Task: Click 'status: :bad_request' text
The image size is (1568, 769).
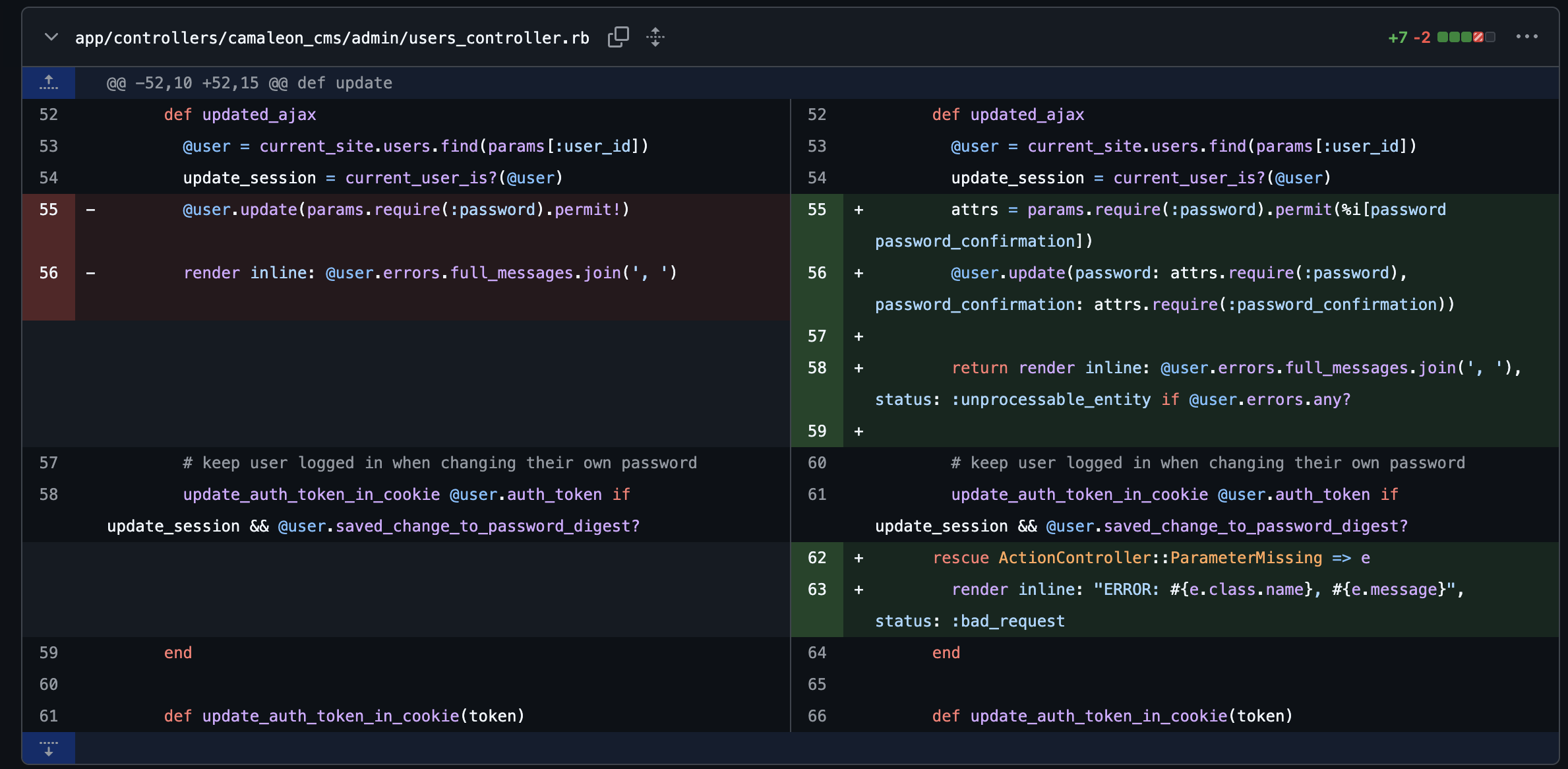Action: 970,621
